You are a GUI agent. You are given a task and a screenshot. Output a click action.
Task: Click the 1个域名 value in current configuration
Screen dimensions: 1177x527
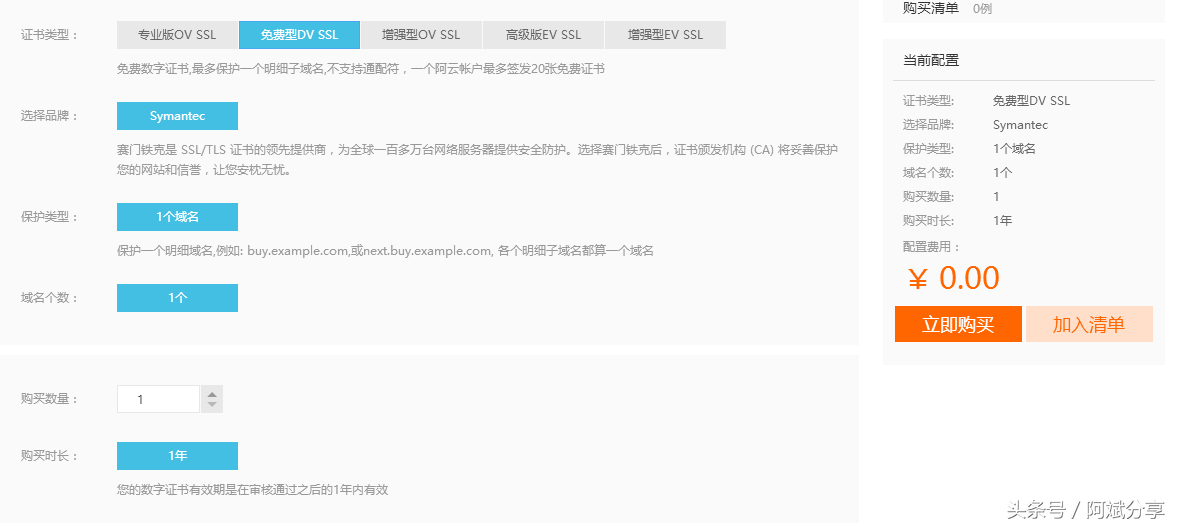click(x=1014, y=149)
